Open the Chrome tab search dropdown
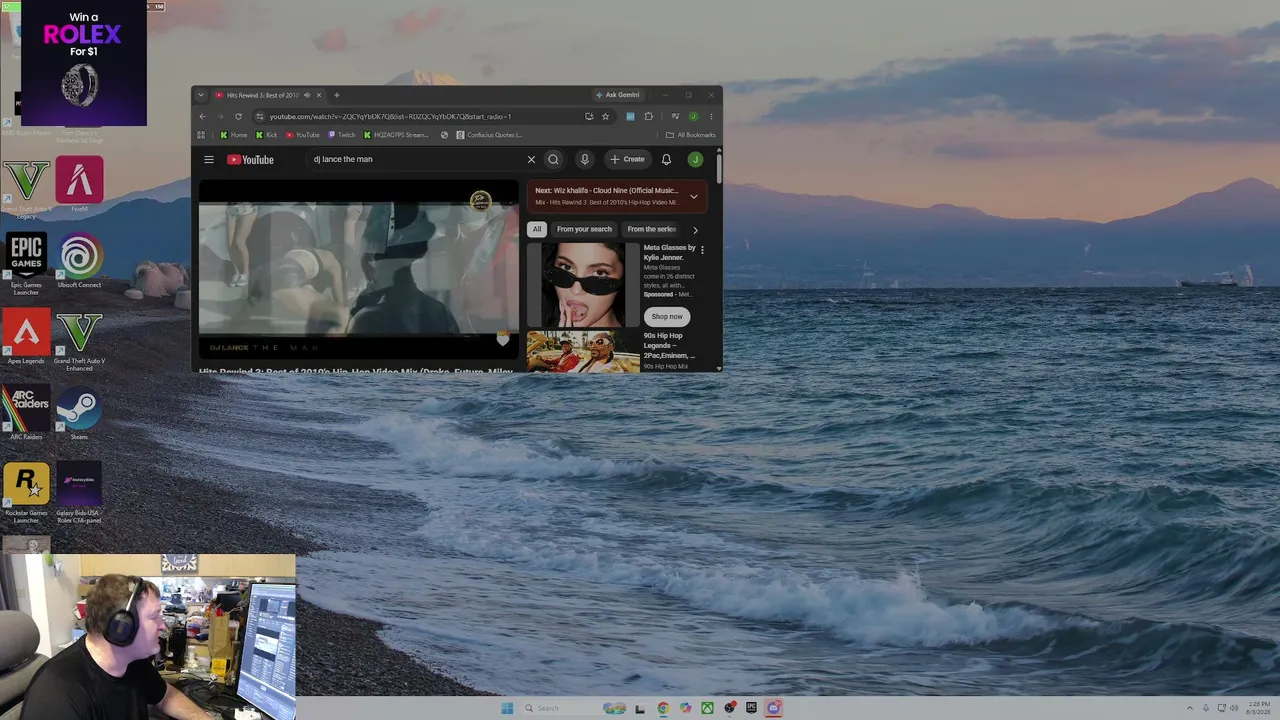The image size is (1280, 720). tap(201, 95)
